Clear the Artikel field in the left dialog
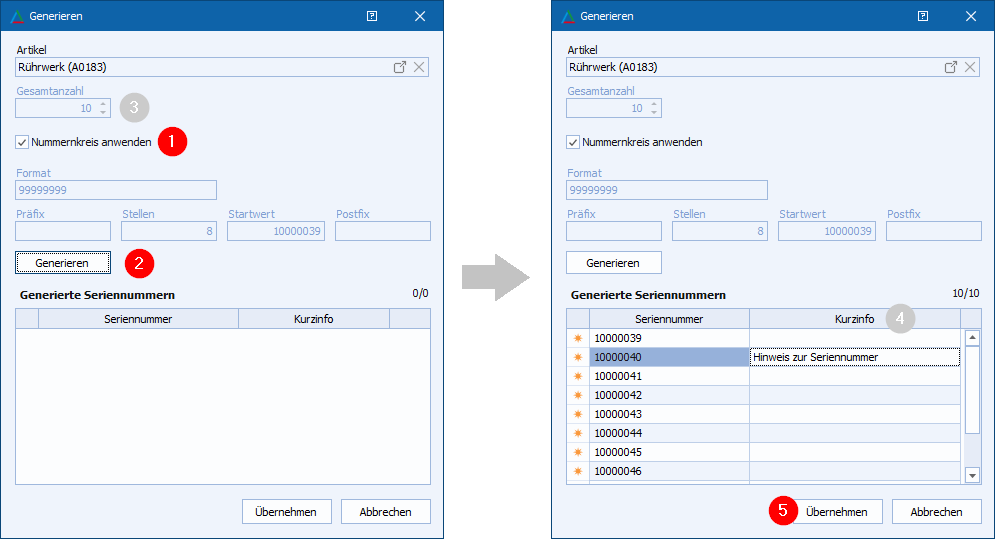 click(x=419, y=67)
